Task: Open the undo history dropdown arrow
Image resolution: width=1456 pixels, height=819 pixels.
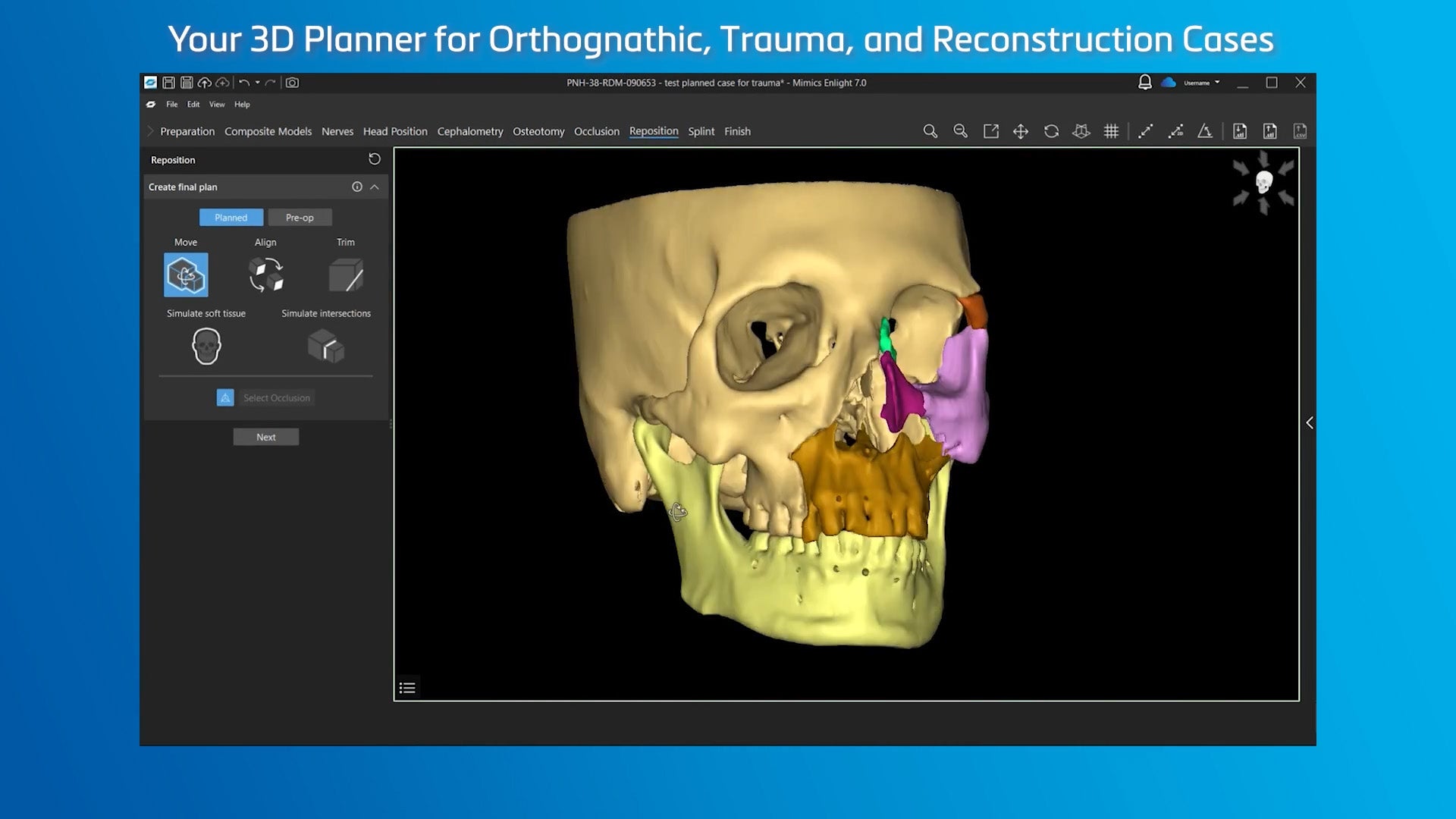Action: pyautogui.click(x=258, y=83)
